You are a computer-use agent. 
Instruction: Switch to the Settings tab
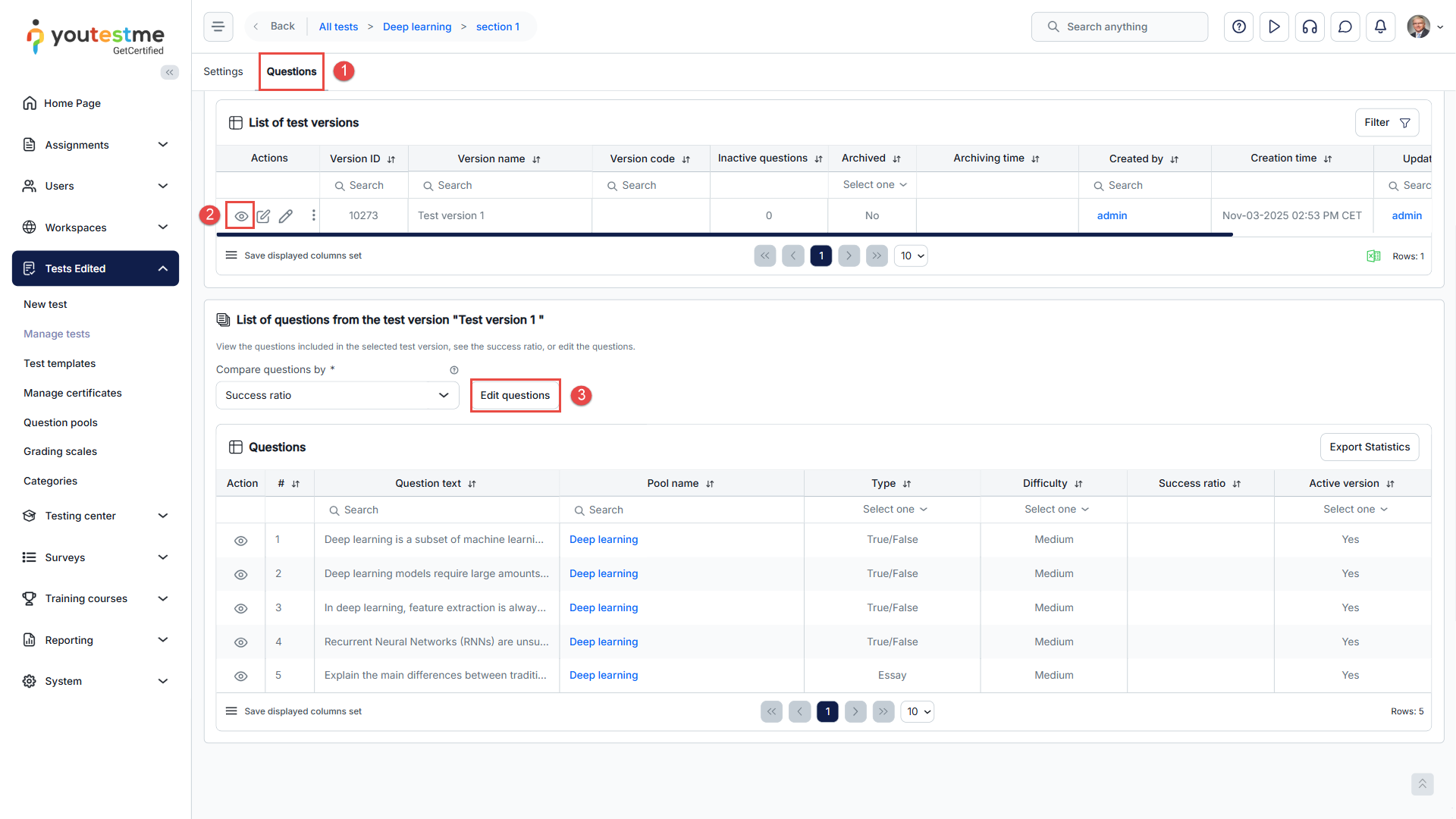coord(223,71)
